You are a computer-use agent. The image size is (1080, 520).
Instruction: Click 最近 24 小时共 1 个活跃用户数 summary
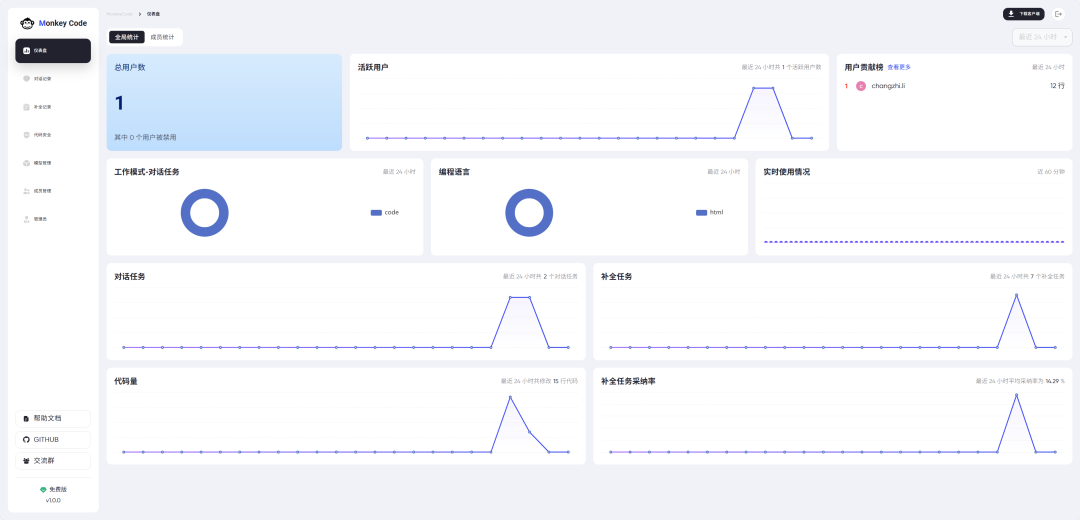click(781, 67)
